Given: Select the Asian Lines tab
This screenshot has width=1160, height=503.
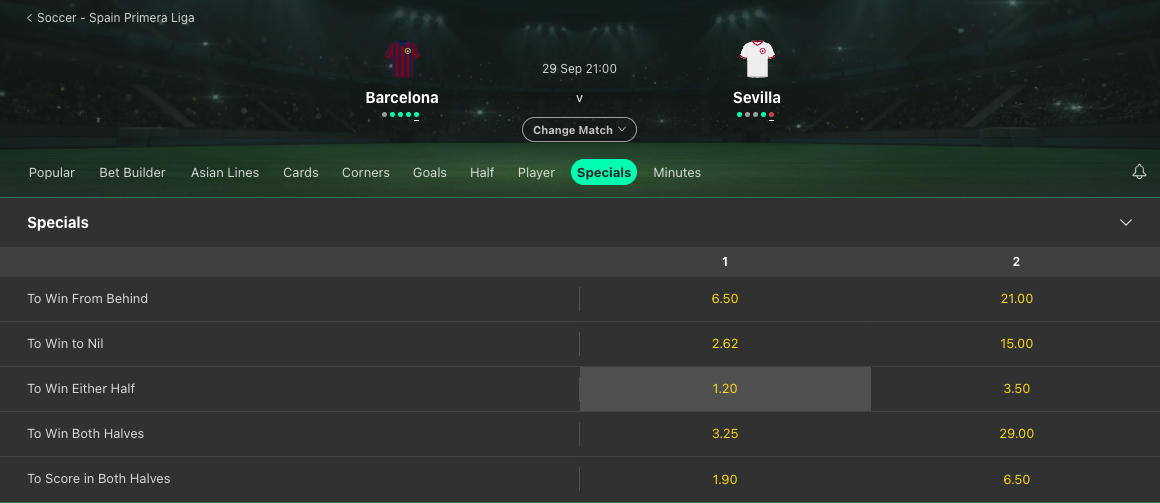Looking at the screenshot, I should tap(225, 172).
